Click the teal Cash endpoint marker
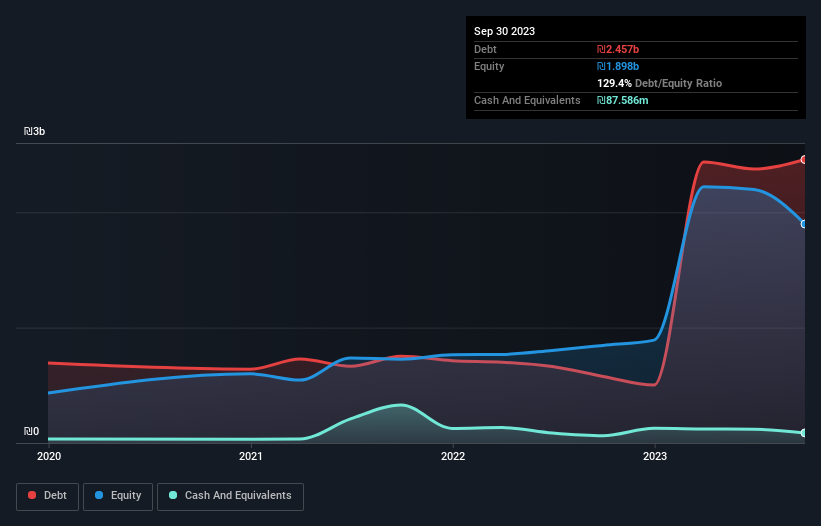Screen dimensions: 821x526 pos(804,433)
